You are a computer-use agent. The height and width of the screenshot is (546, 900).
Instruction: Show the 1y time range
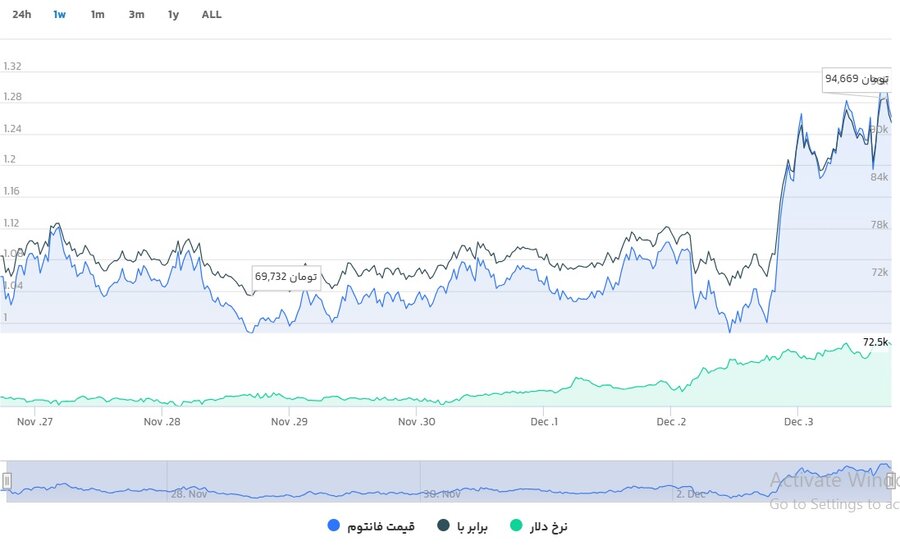[x=174, y=15]
